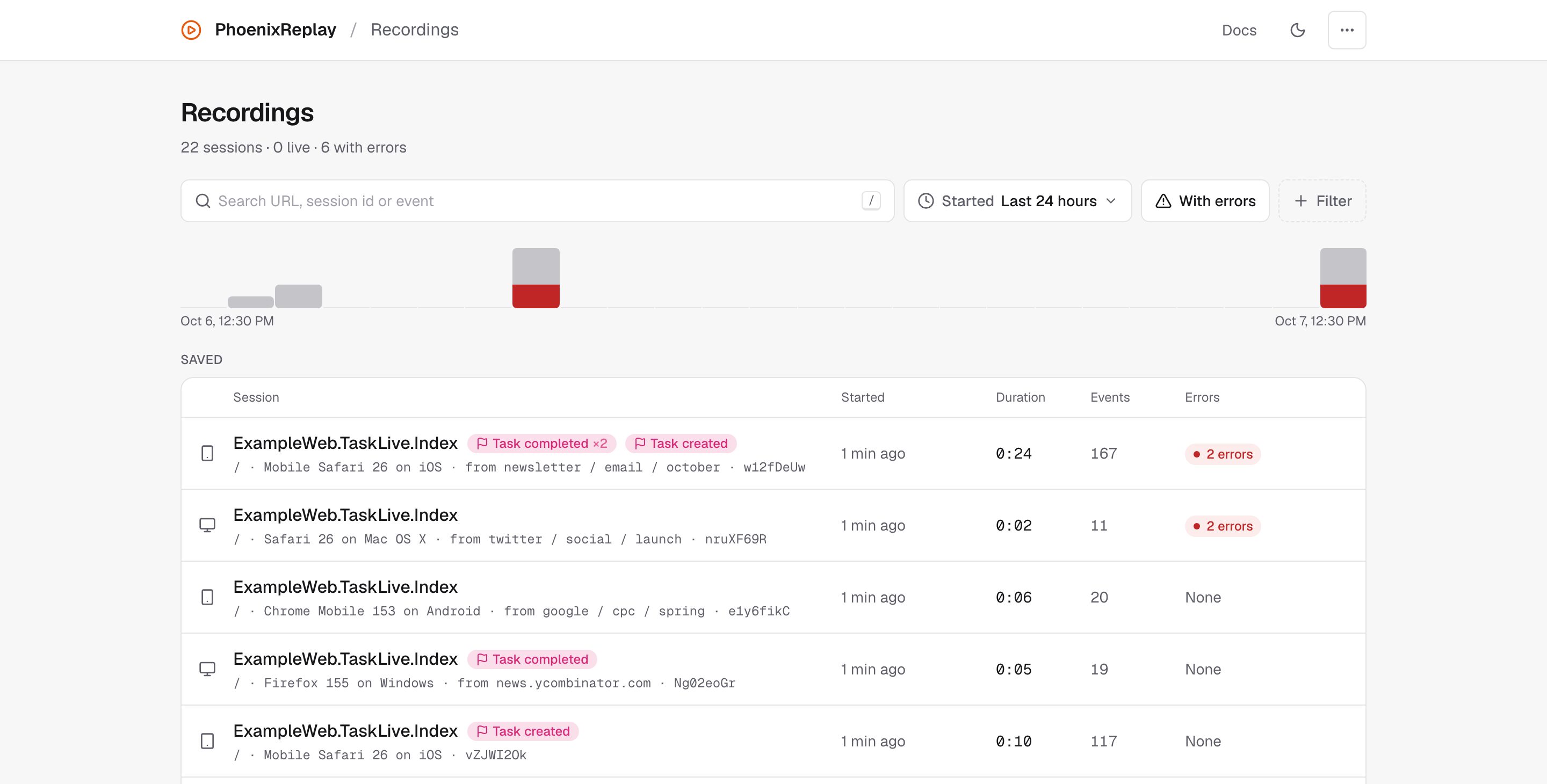Select the smallest gray histogram bar
The height and width of the screenshot is (784, 1547).
coord(250,302)
